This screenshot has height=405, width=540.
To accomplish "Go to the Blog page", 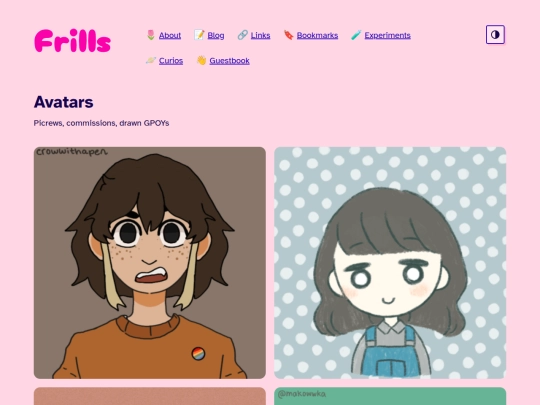I will pyautogui.click(x=216, y=35).
